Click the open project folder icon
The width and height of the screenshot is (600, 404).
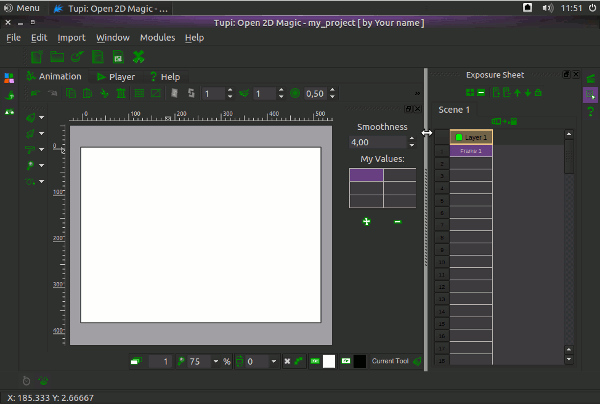point(57,57)
